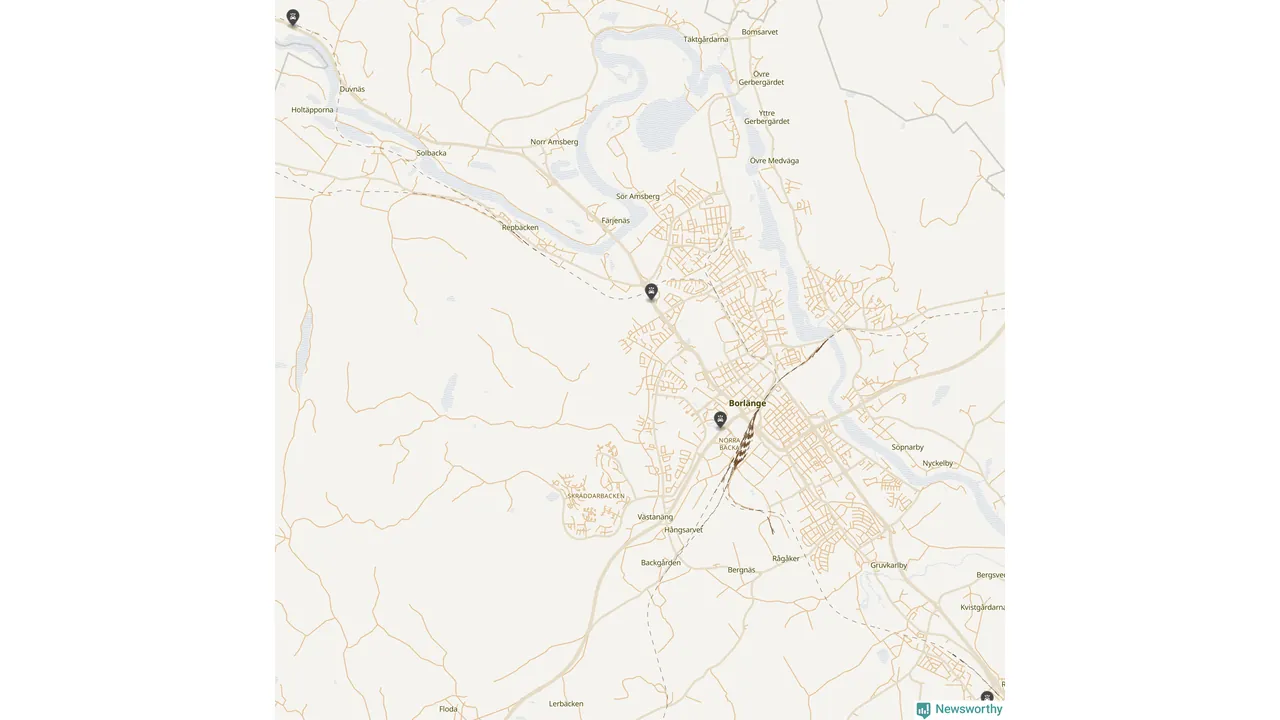
Task: Click the Solbacka label by the river
Action: 431,153
